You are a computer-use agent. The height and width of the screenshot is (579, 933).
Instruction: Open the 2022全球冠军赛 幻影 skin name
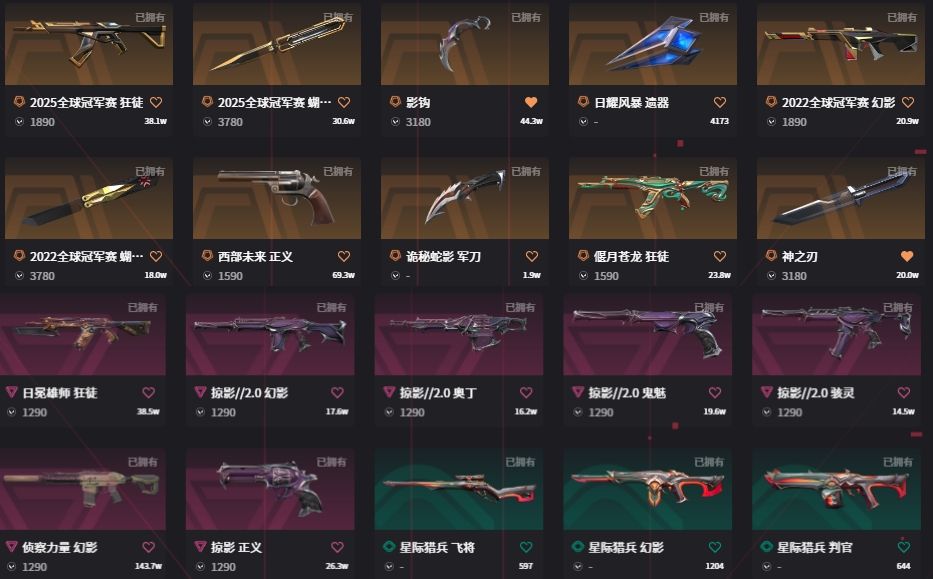pyautogui.click(x=838, y=102)
